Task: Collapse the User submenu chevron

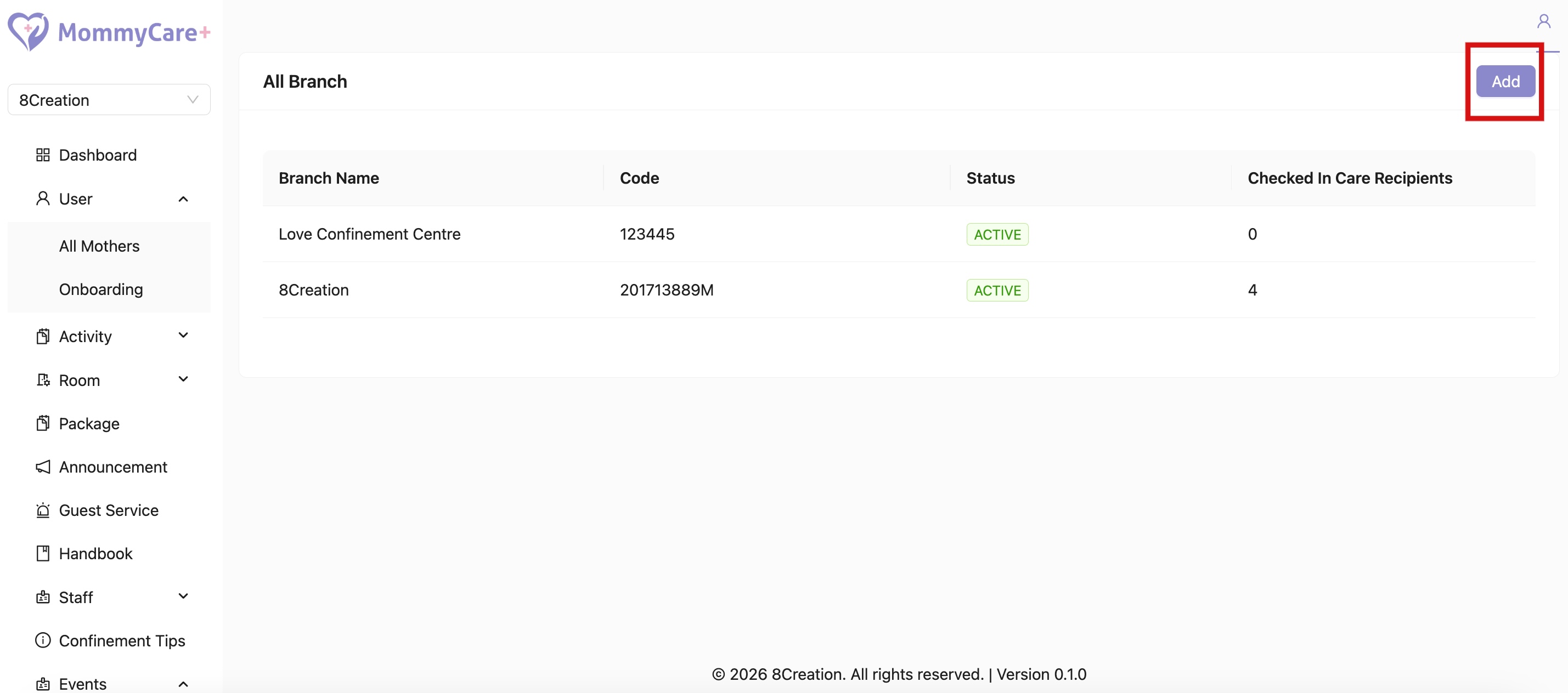Action: [183, 199]
